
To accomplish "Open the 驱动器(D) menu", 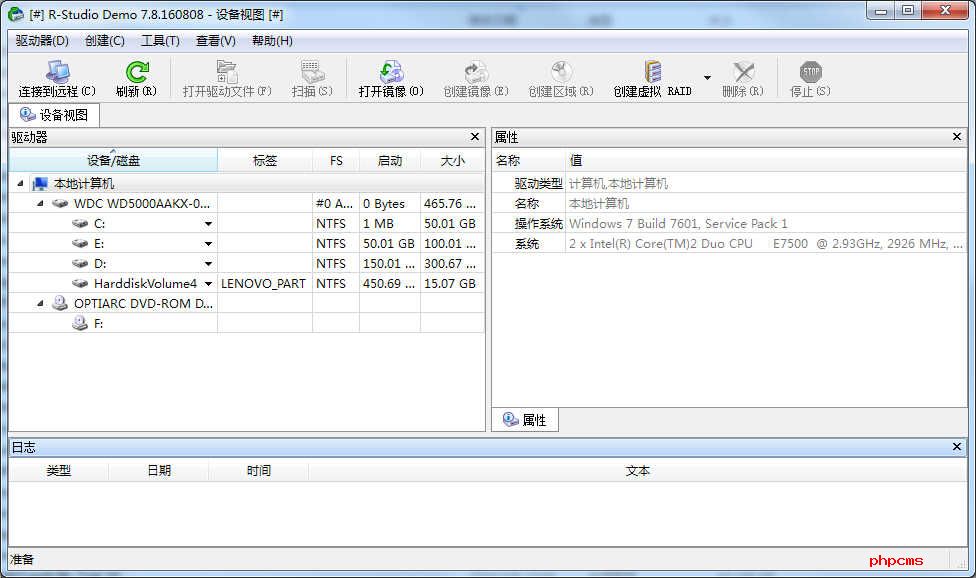I will pyautogui.click(x=42, y=40).
